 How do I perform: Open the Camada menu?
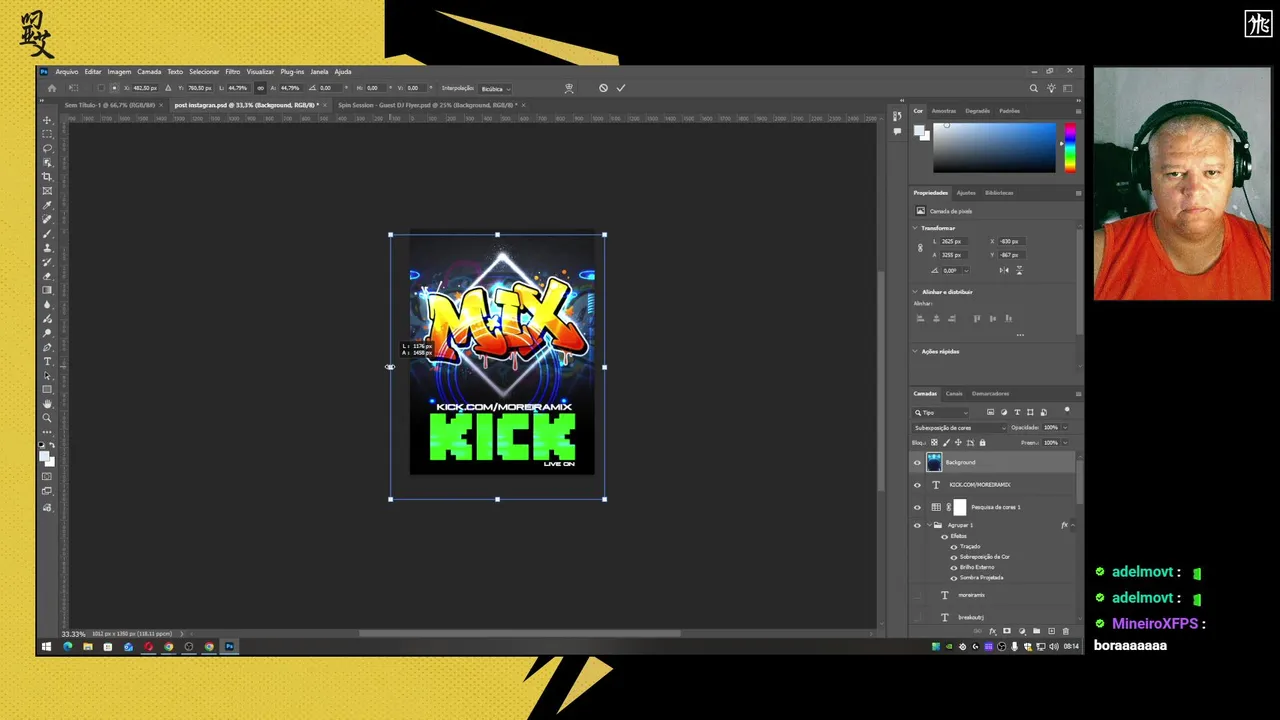(x=149, y=72)
